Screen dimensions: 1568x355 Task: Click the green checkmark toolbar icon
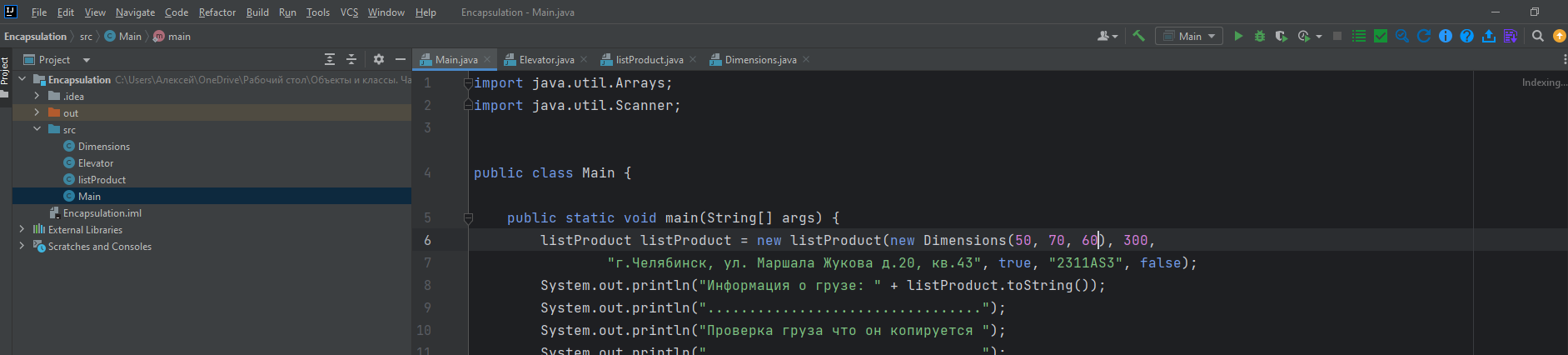1381,36
